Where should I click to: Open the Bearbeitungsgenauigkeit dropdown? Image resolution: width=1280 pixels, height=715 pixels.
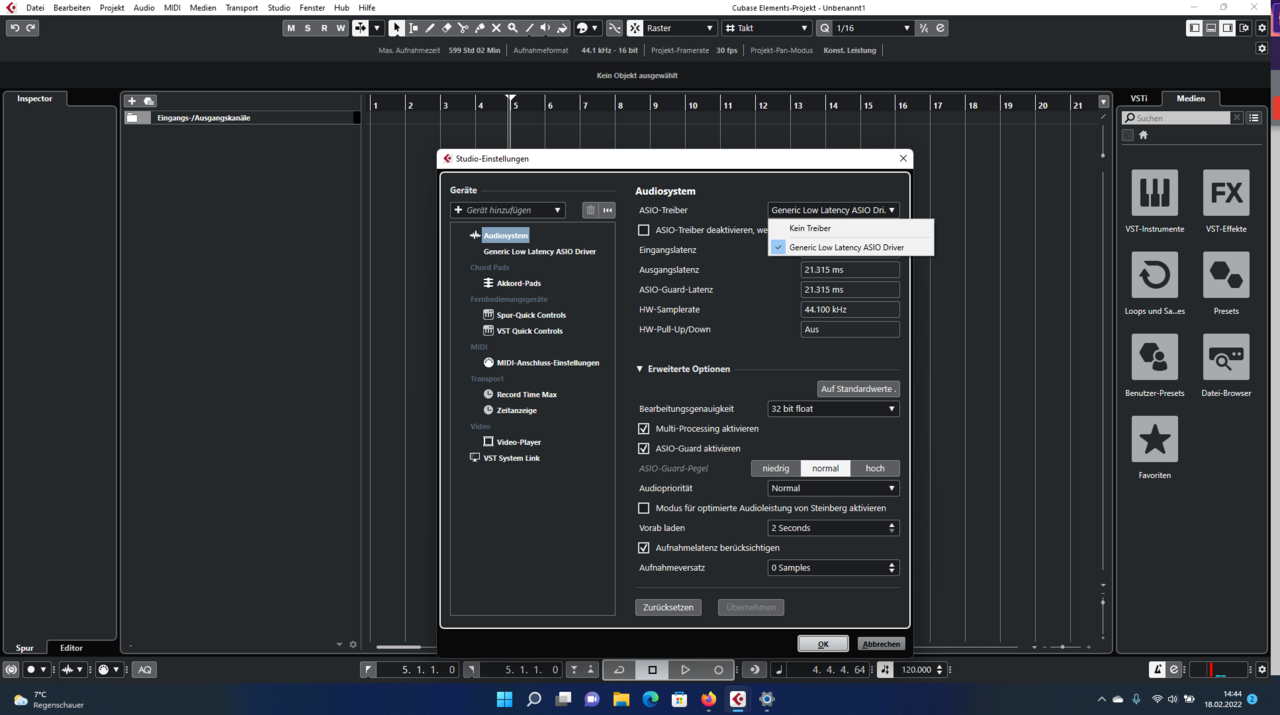click(832, 409)
